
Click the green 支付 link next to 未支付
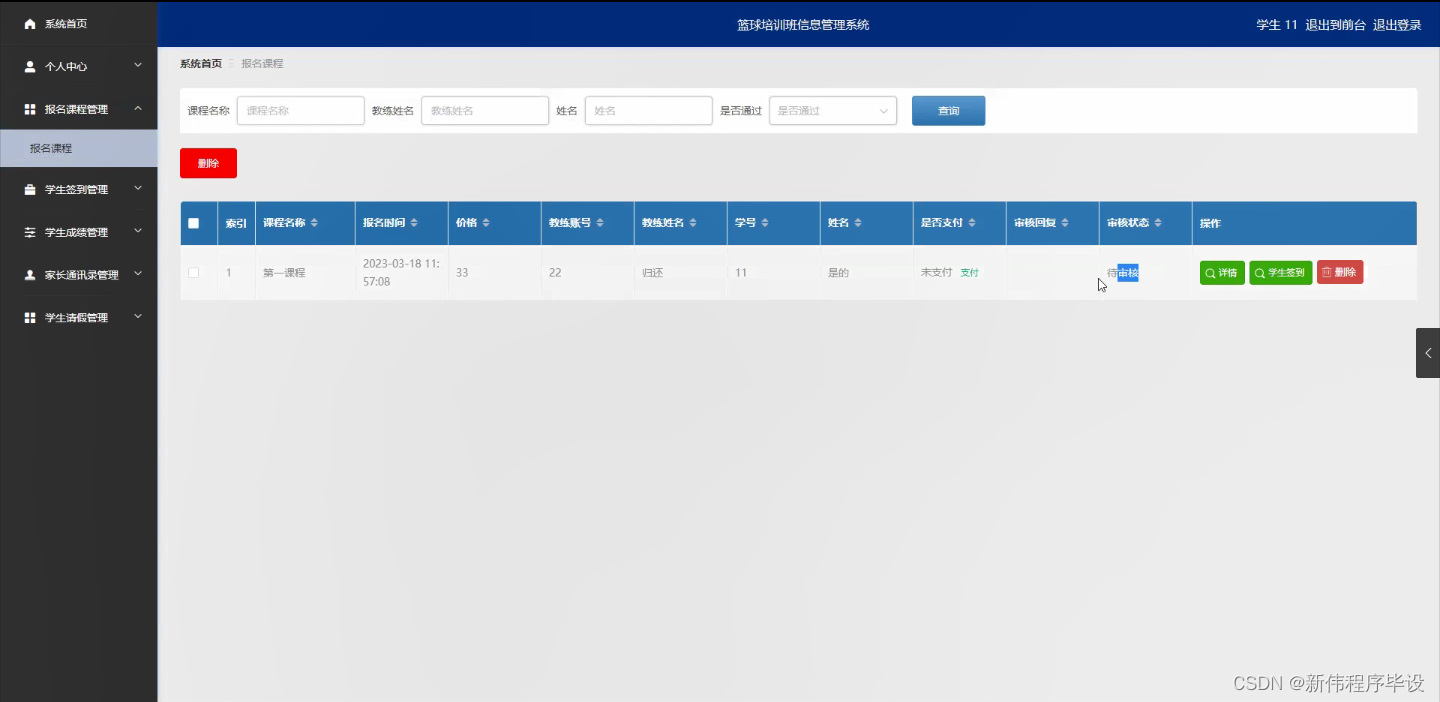pyautogui.click(x=969, y=272)
